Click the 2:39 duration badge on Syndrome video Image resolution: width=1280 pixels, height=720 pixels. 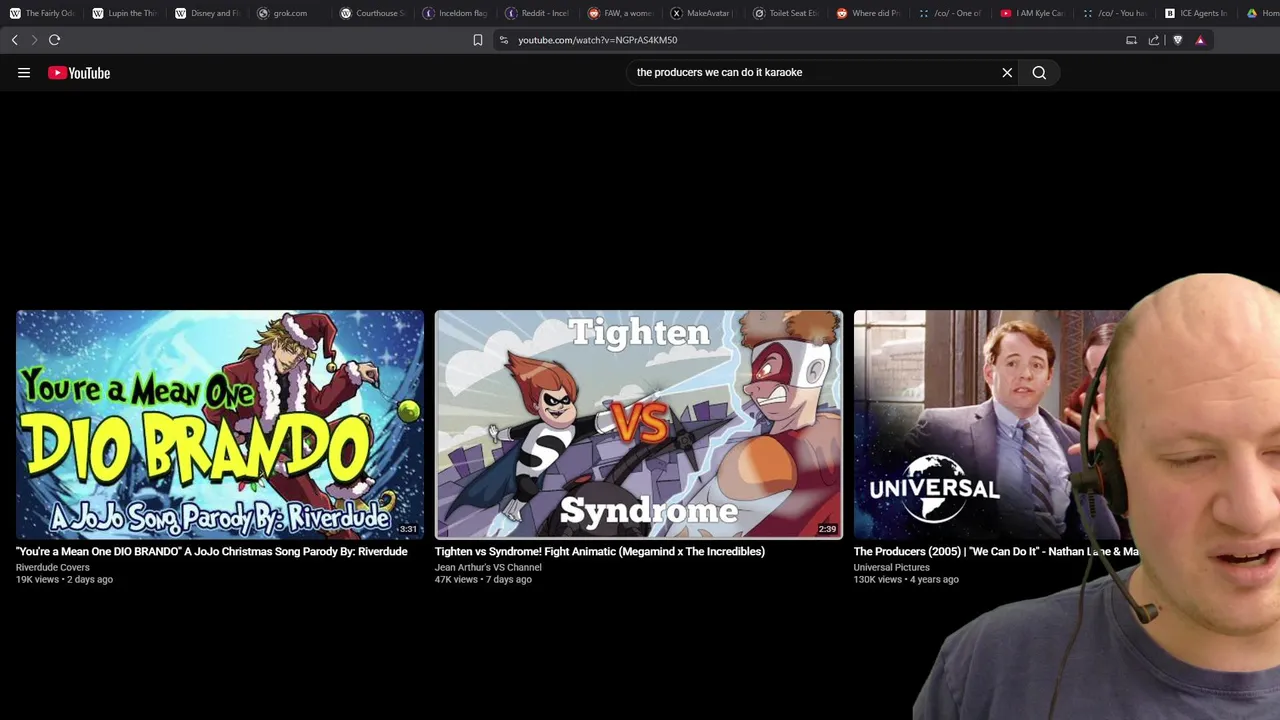(x=827, y=529)
